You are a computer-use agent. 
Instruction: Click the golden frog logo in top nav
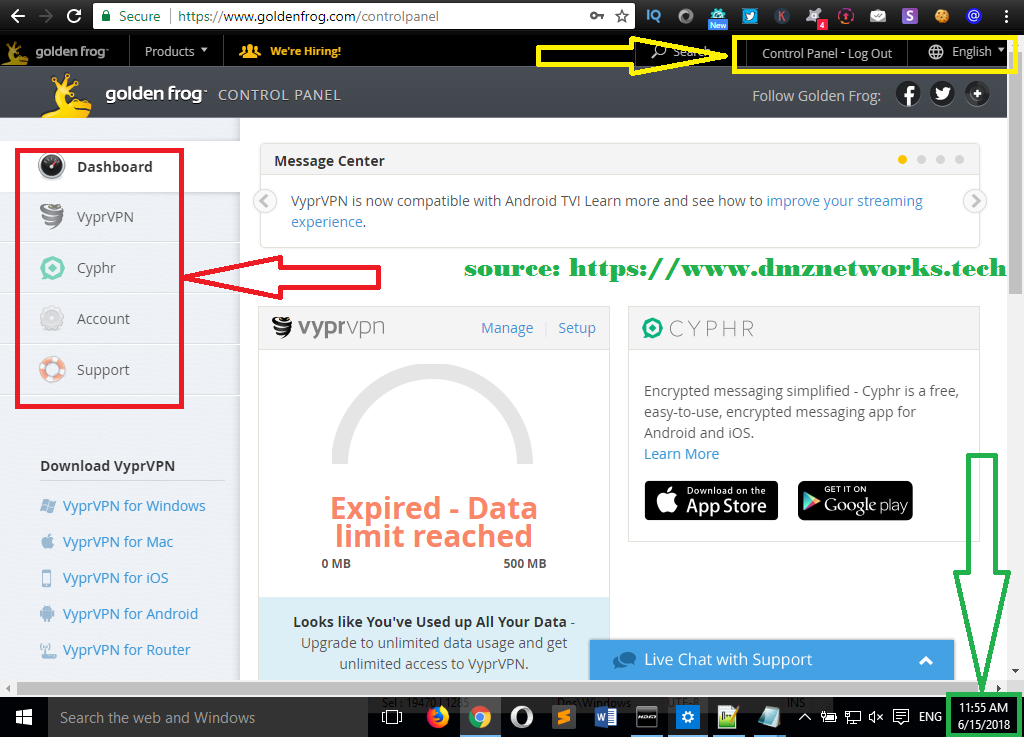pos(55,51)
